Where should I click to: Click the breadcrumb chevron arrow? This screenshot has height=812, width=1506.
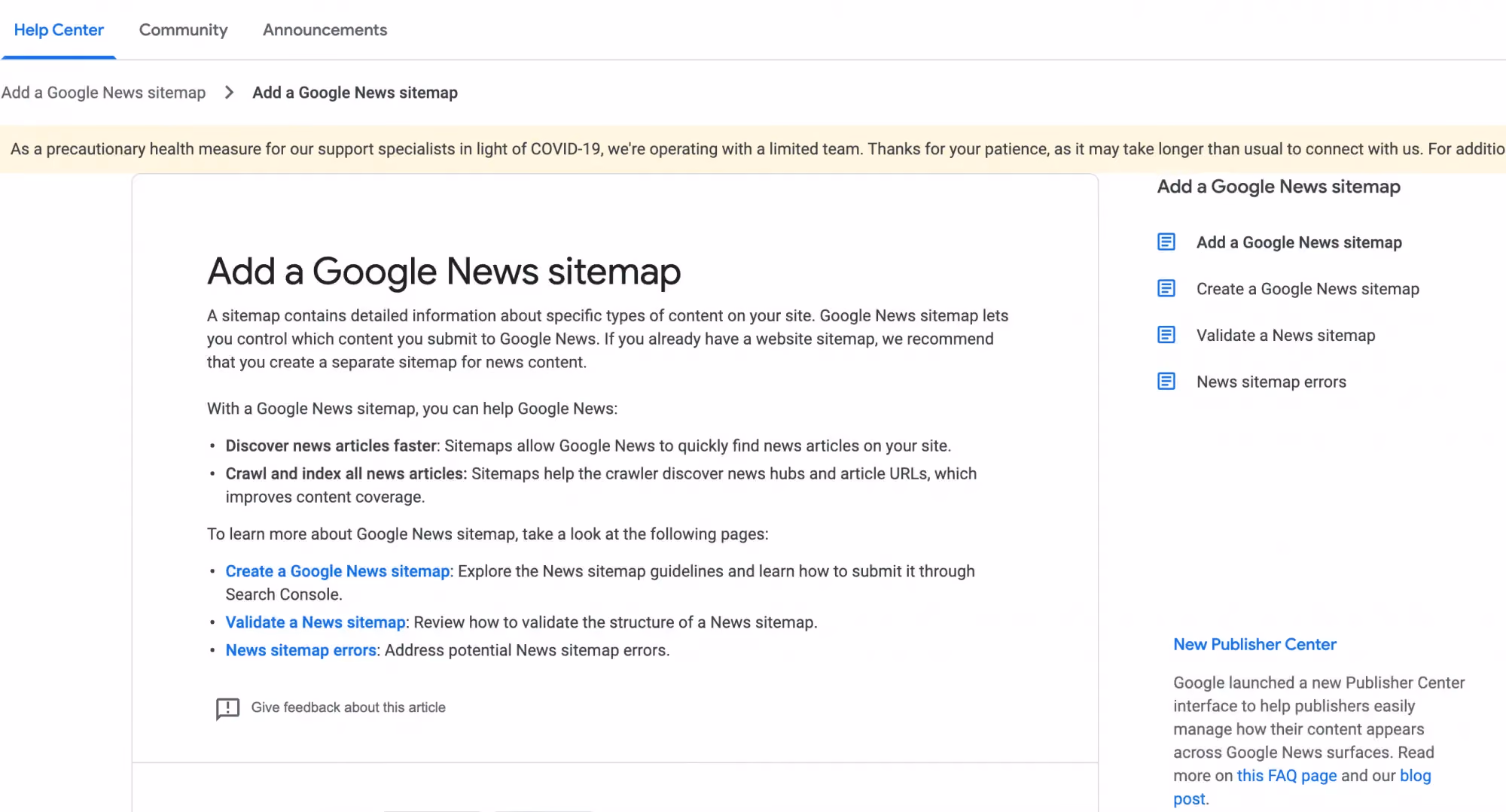[x=230, y=93]
